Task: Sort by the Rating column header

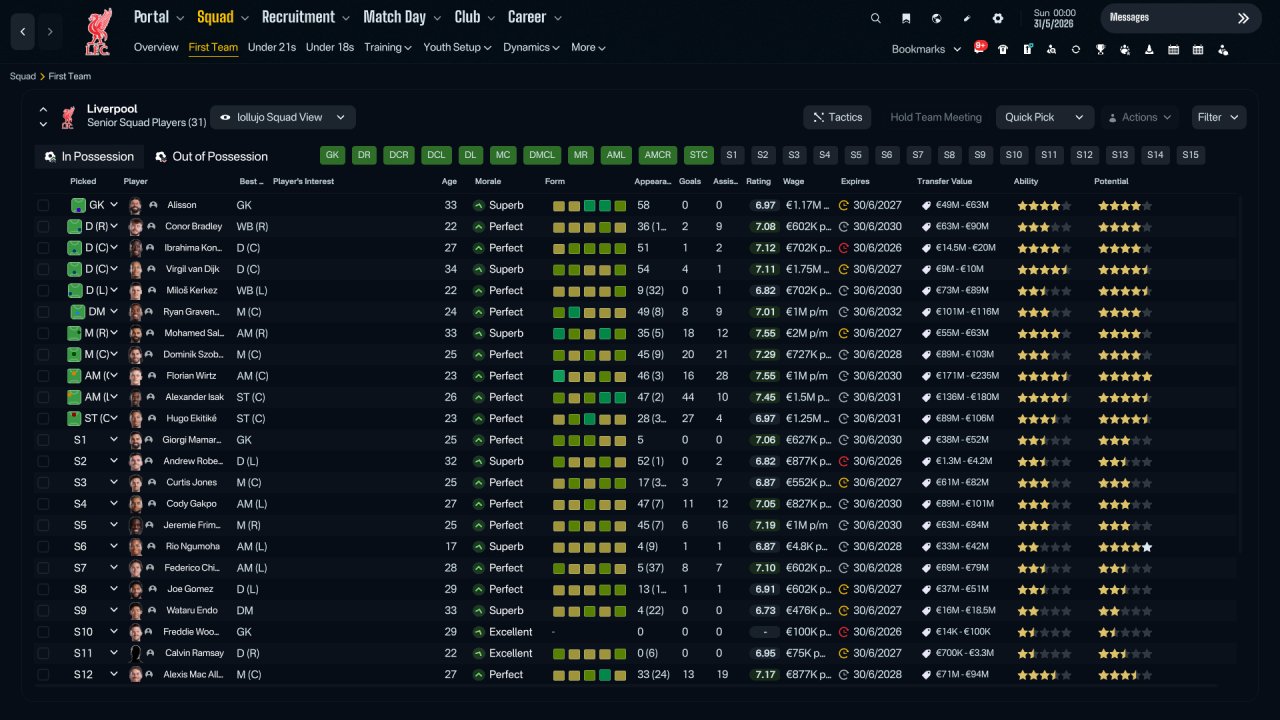Action: (758, 181)
